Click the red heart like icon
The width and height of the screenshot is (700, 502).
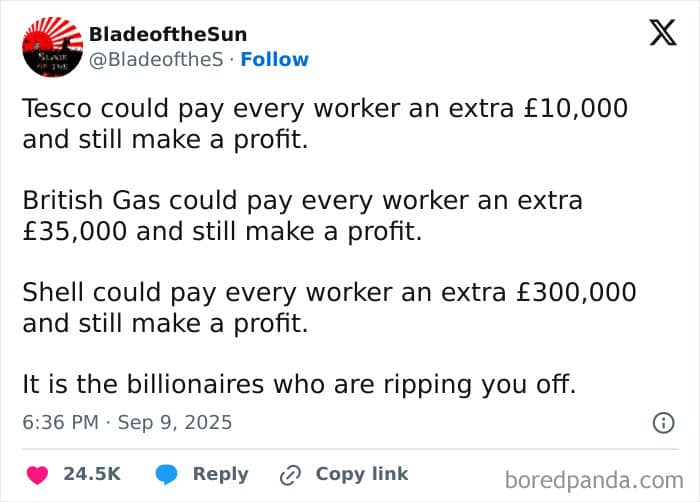pyautogui.click(x=37, y=474)
